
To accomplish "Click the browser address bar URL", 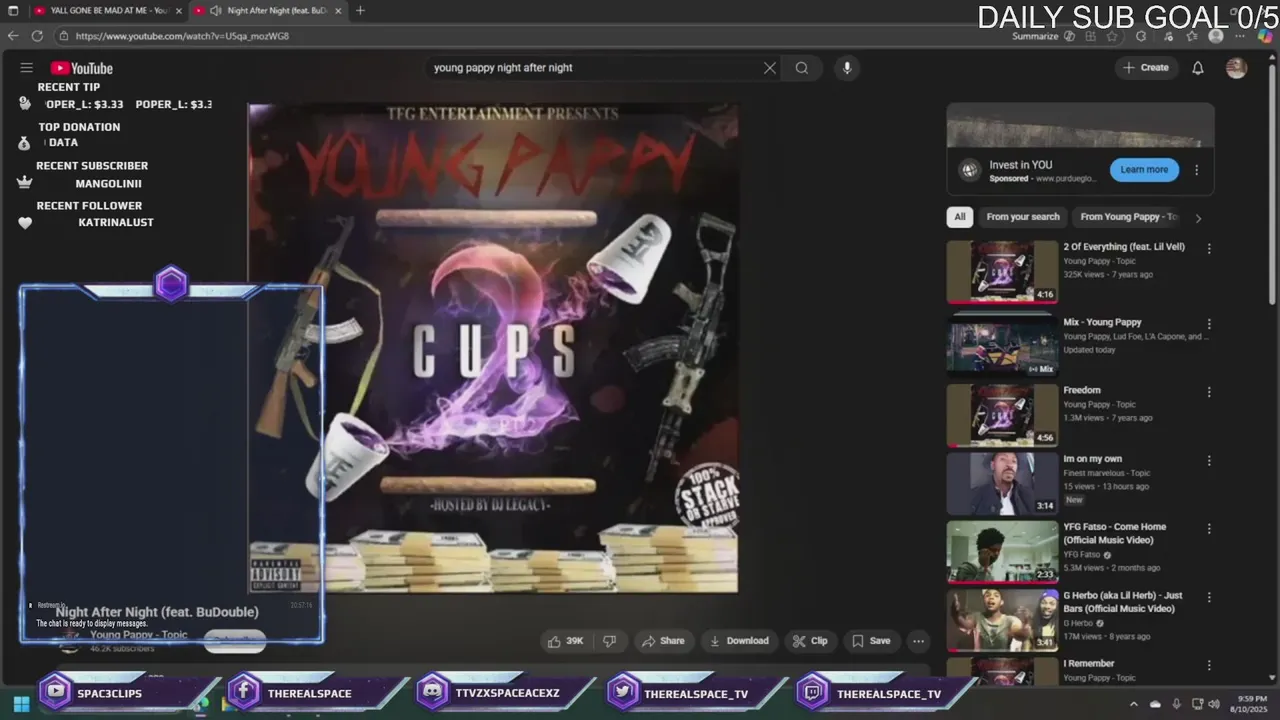I will point(182,36).
